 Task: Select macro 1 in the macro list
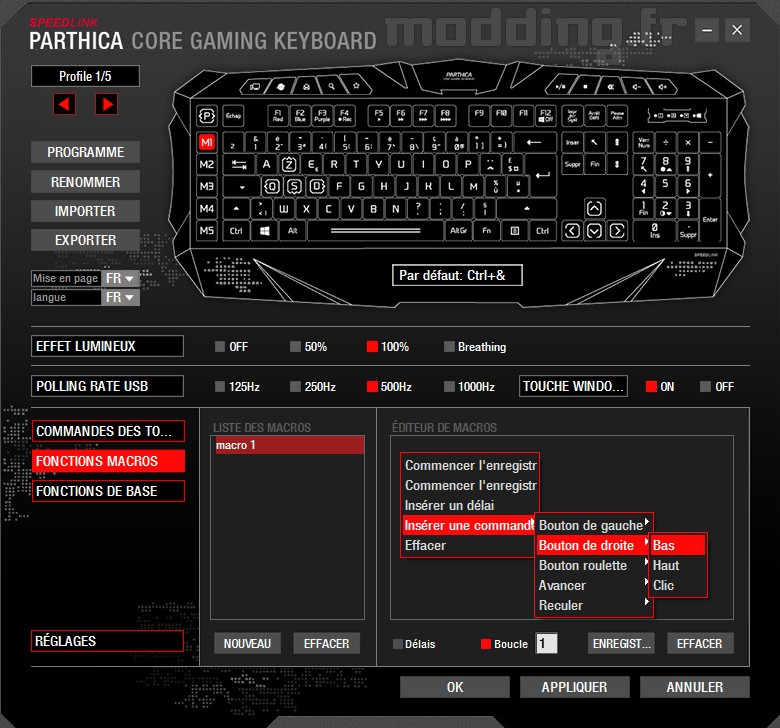click(288, 445)
